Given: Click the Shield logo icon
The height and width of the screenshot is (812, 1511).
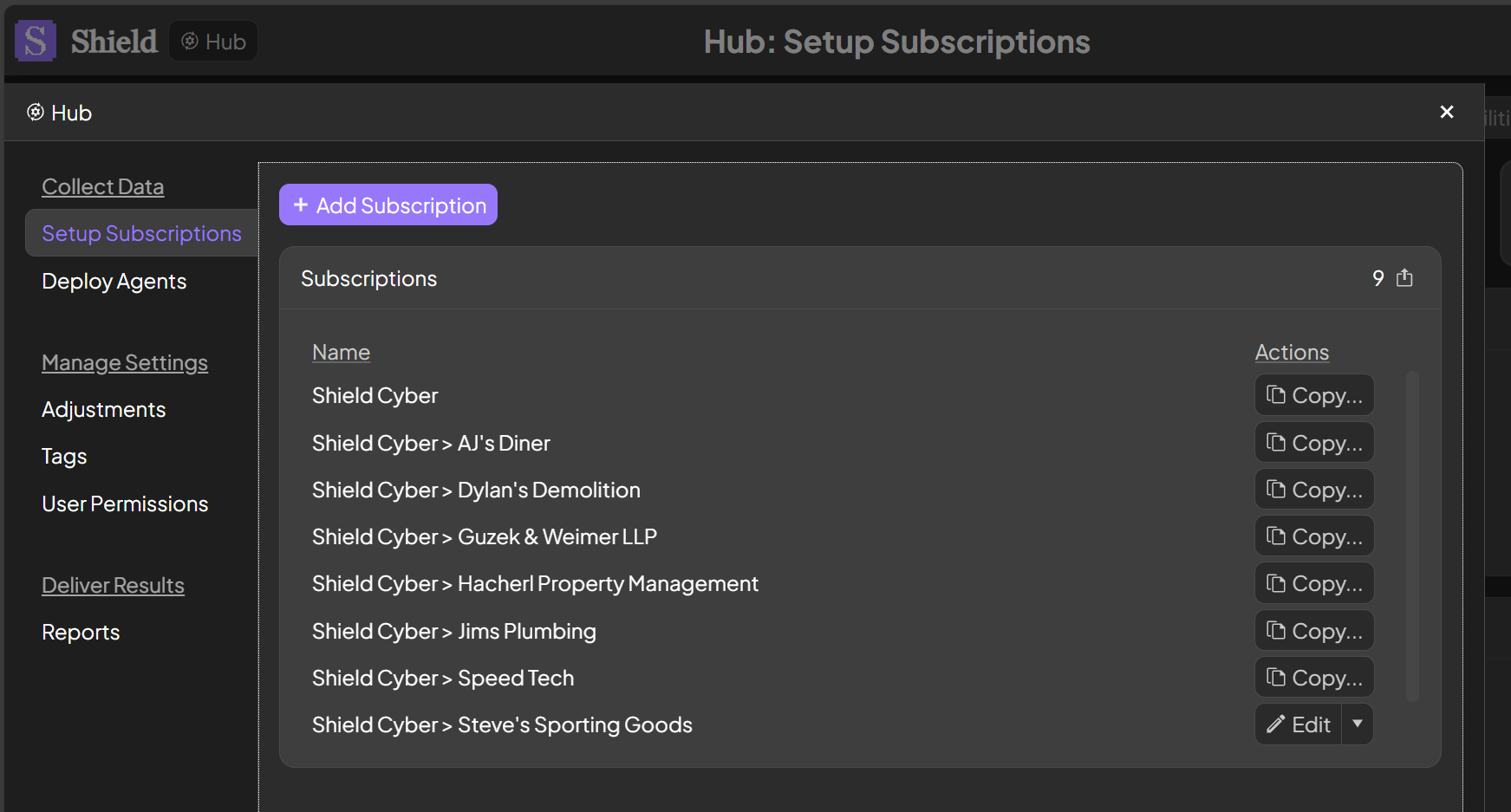Looking at the screenshot, I should (x=36, y=41).
